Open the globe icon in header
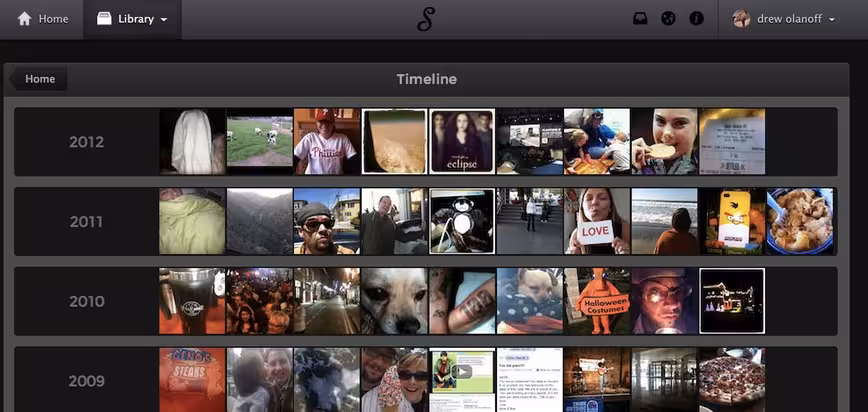The width and height of the screenshot is (868, 412). pos(668,19)
